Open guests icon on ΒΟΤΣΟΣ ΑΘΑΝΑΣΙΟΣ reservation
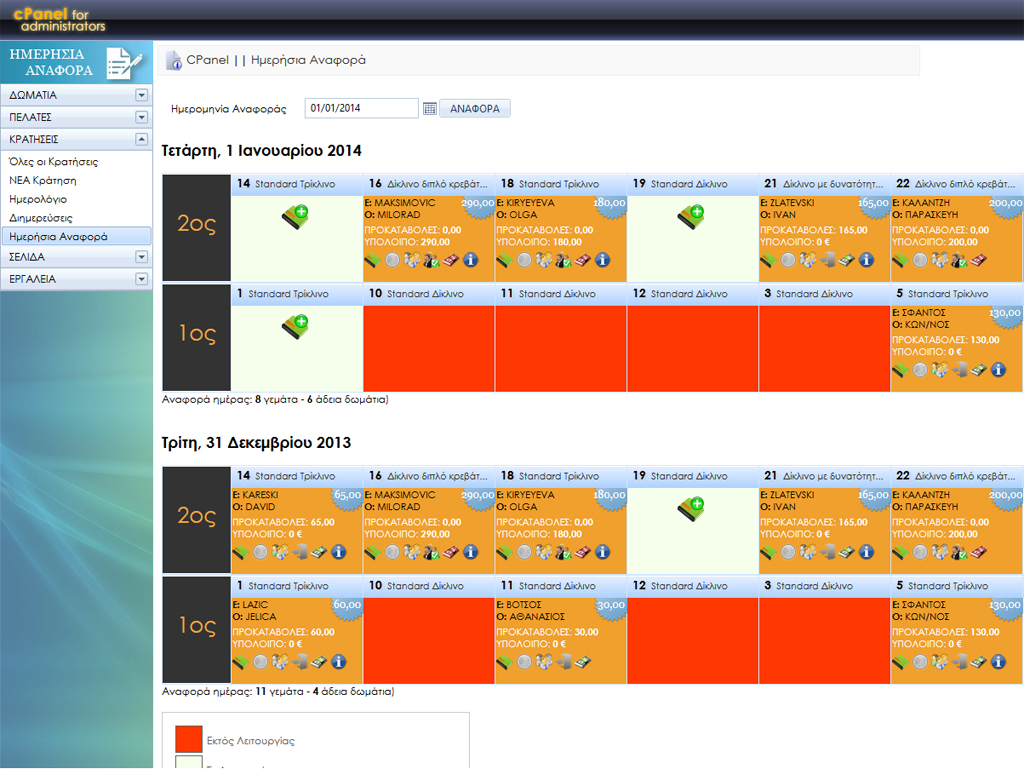The image size is (1024, 769). (x=544, y=662)
